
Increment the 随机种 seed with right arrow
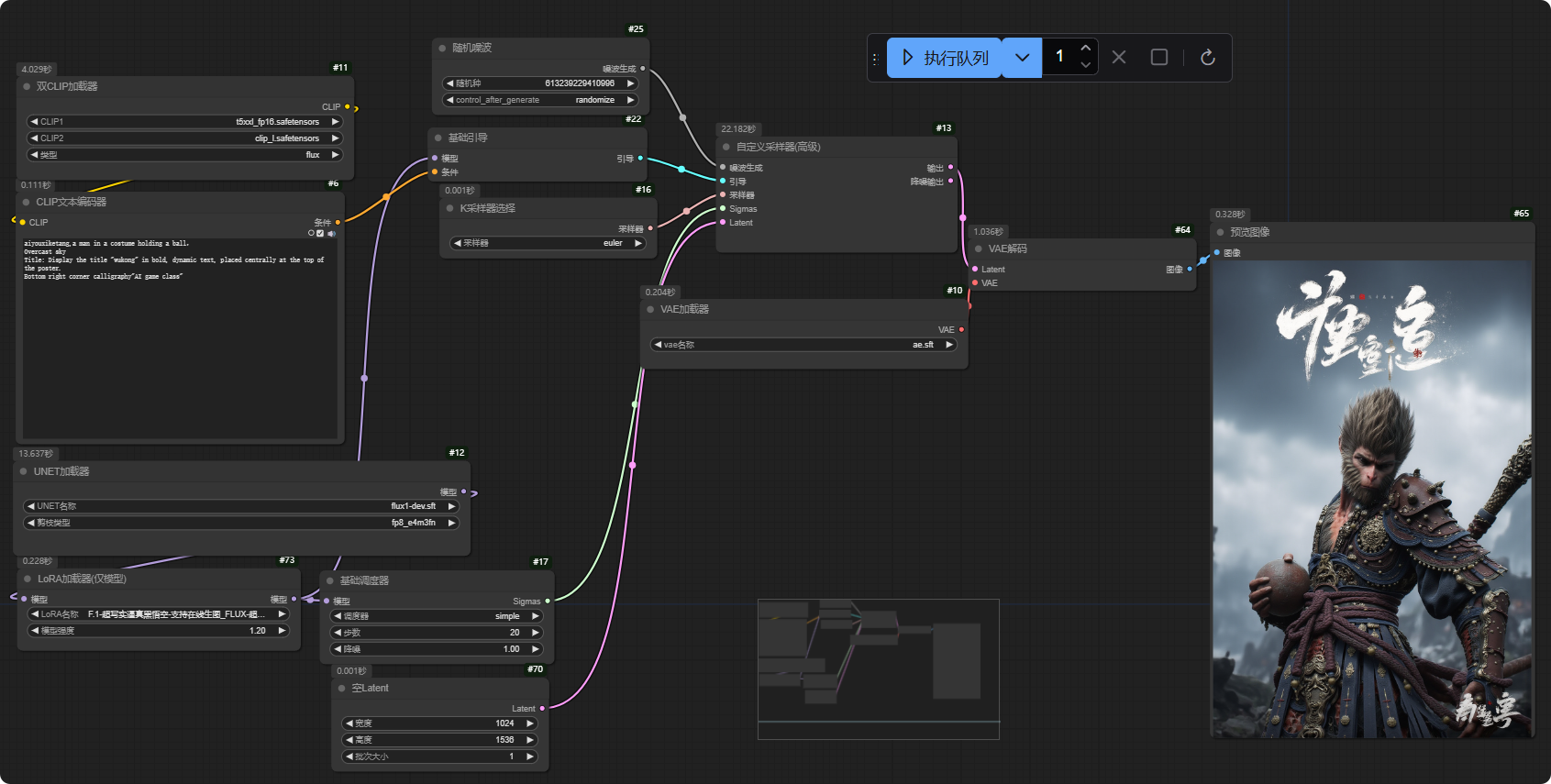[x=630, y=83]
